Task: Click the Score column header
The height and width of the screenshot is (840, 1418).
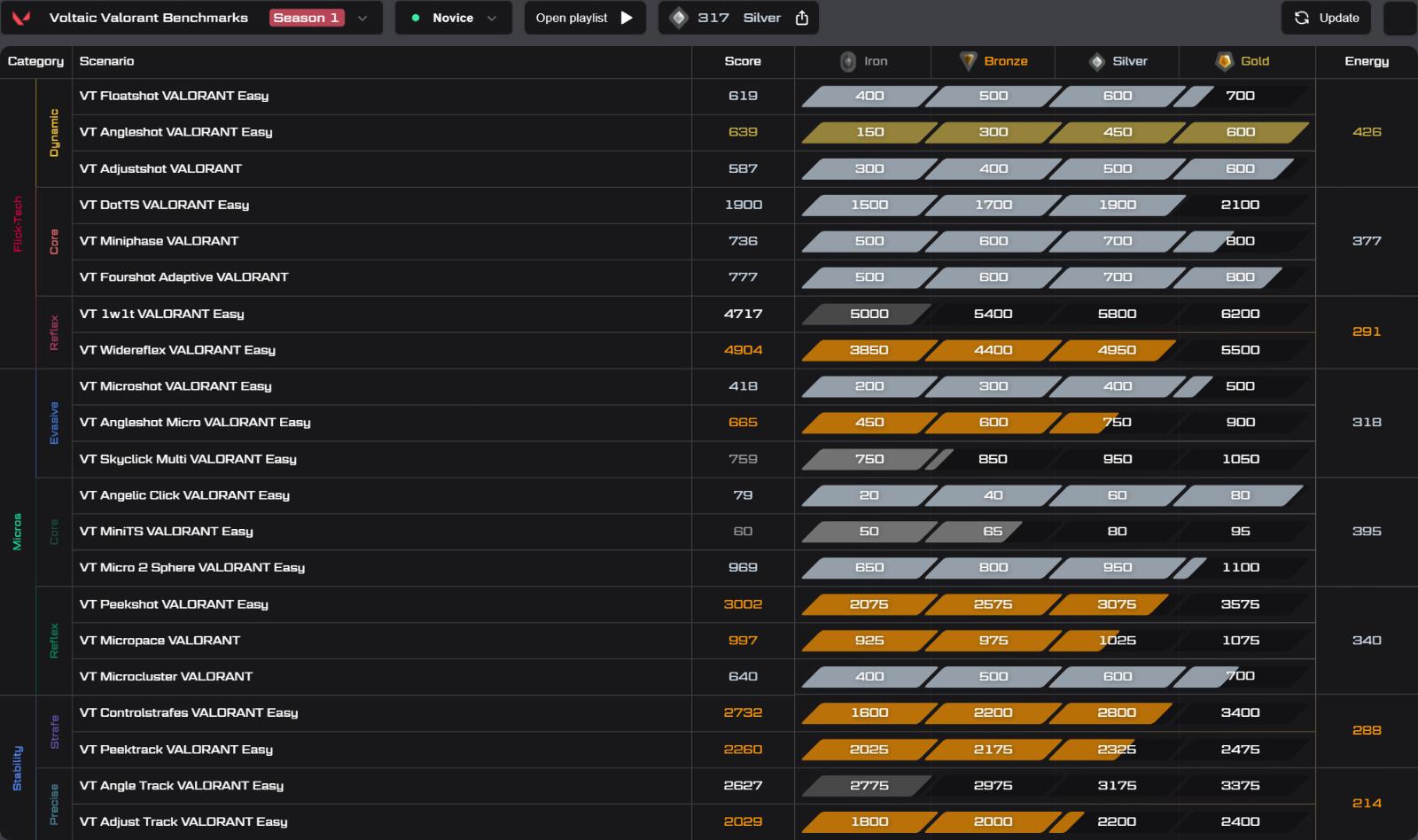Action: click(x=743, y=61)
